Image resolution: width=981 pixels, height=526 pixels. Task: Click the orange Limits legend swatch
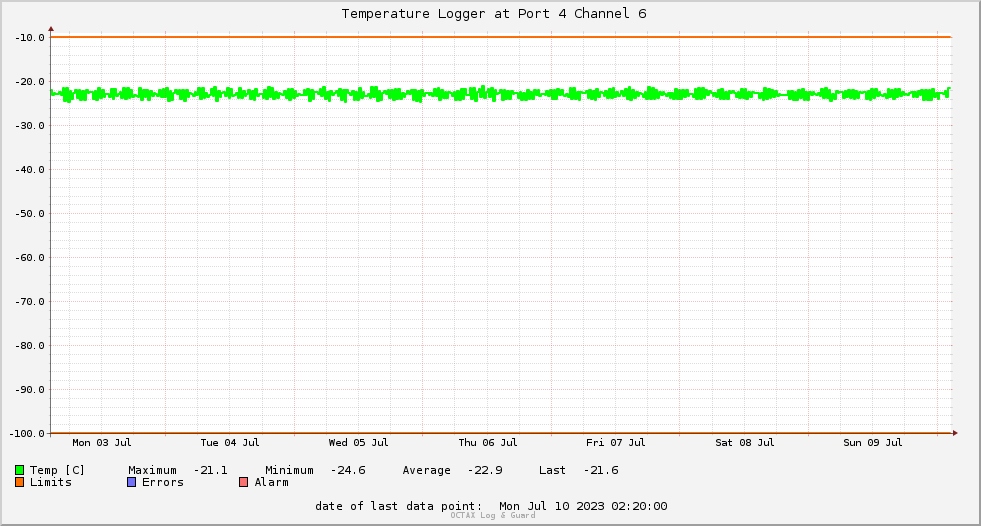19,482
